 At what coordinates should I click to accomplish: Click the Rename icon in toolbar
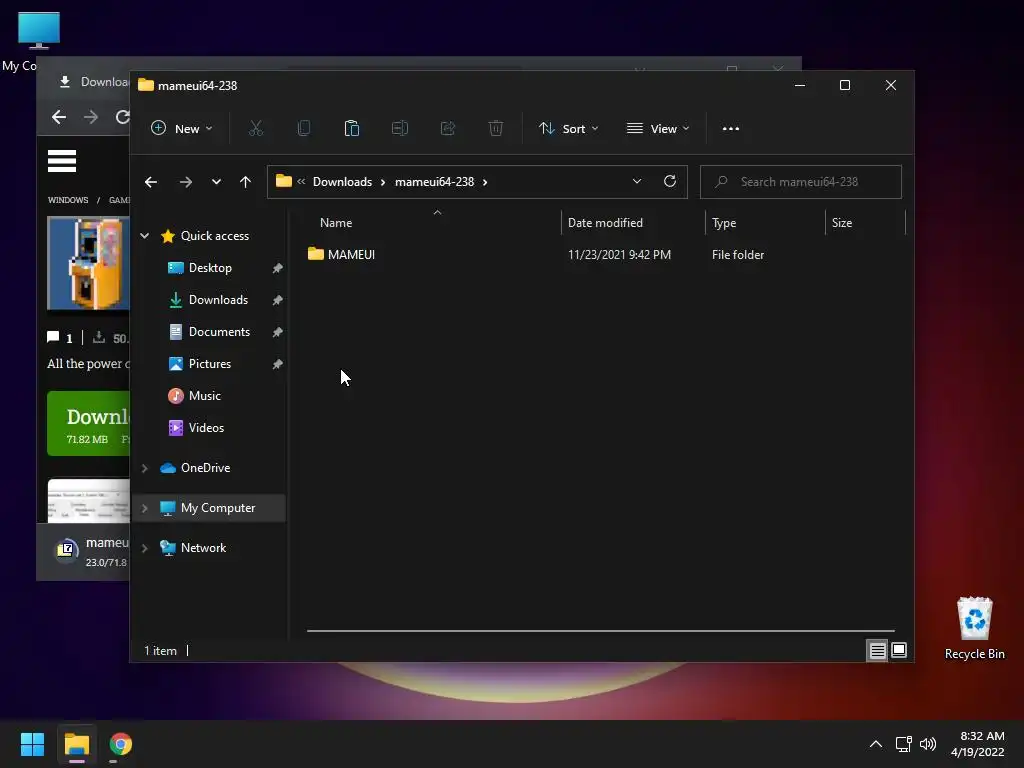(x=400, y=129)
